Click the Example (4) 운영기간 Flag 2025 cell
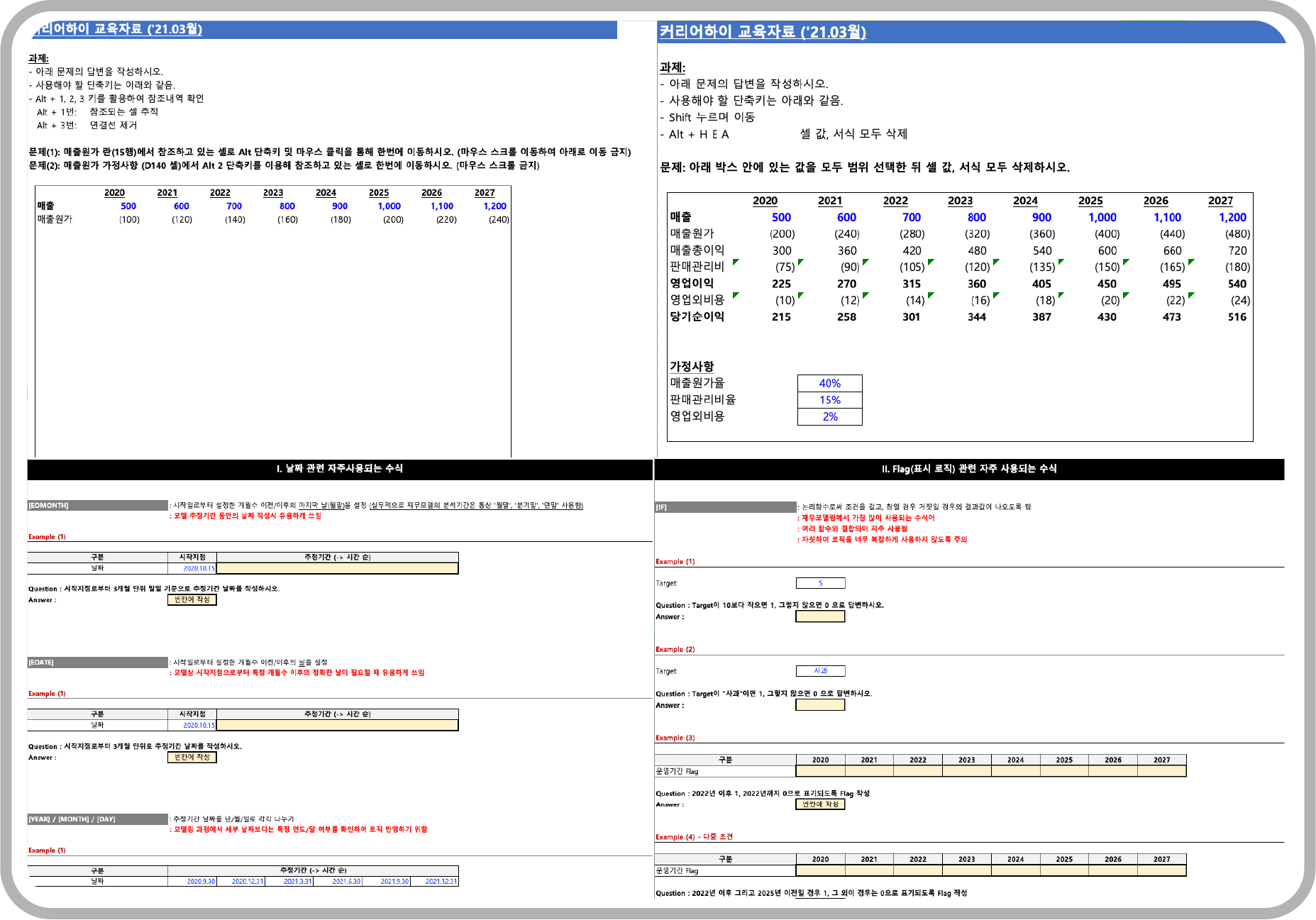This screenshot has width=1316, height=920. (1064, 870)
